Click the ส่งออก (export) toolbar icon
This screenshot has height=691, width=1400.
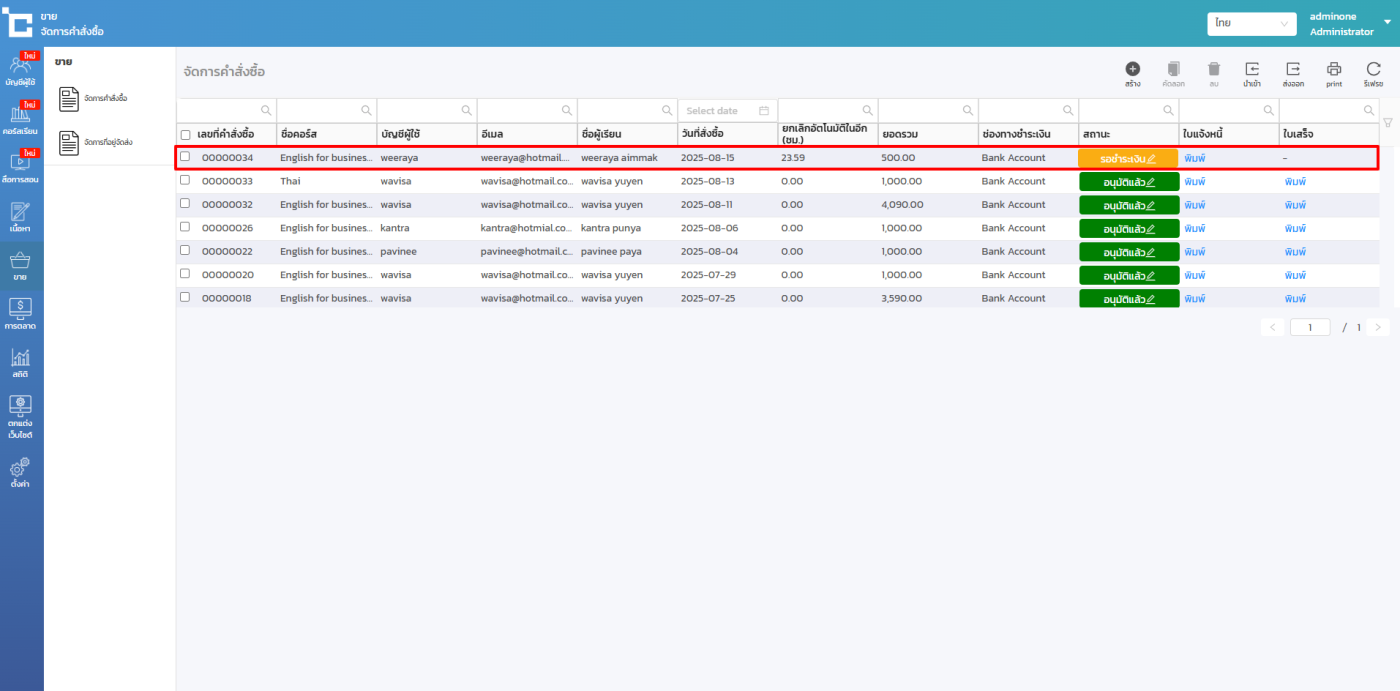(x=1293, y=69)
